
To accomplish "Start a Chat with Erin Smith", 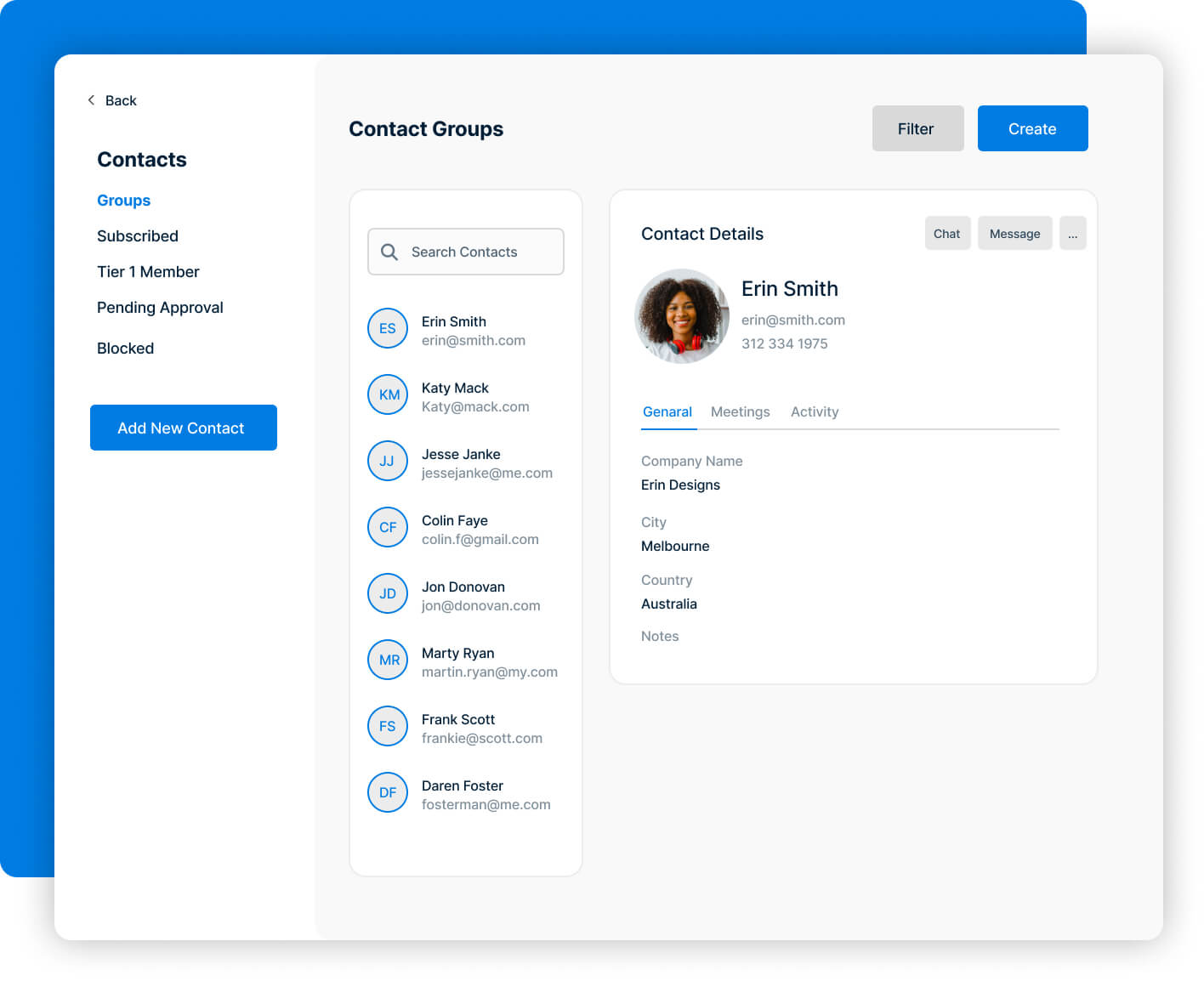I will point(946,234).
